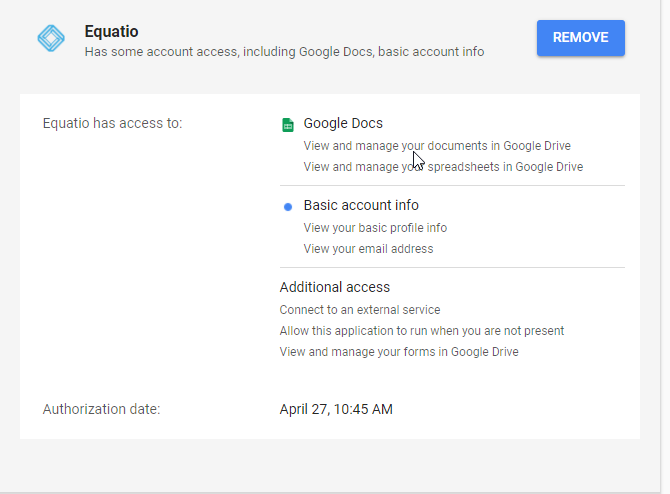Click 'Allow this application to run' line
670x494 pixels.
pos(422,331)
